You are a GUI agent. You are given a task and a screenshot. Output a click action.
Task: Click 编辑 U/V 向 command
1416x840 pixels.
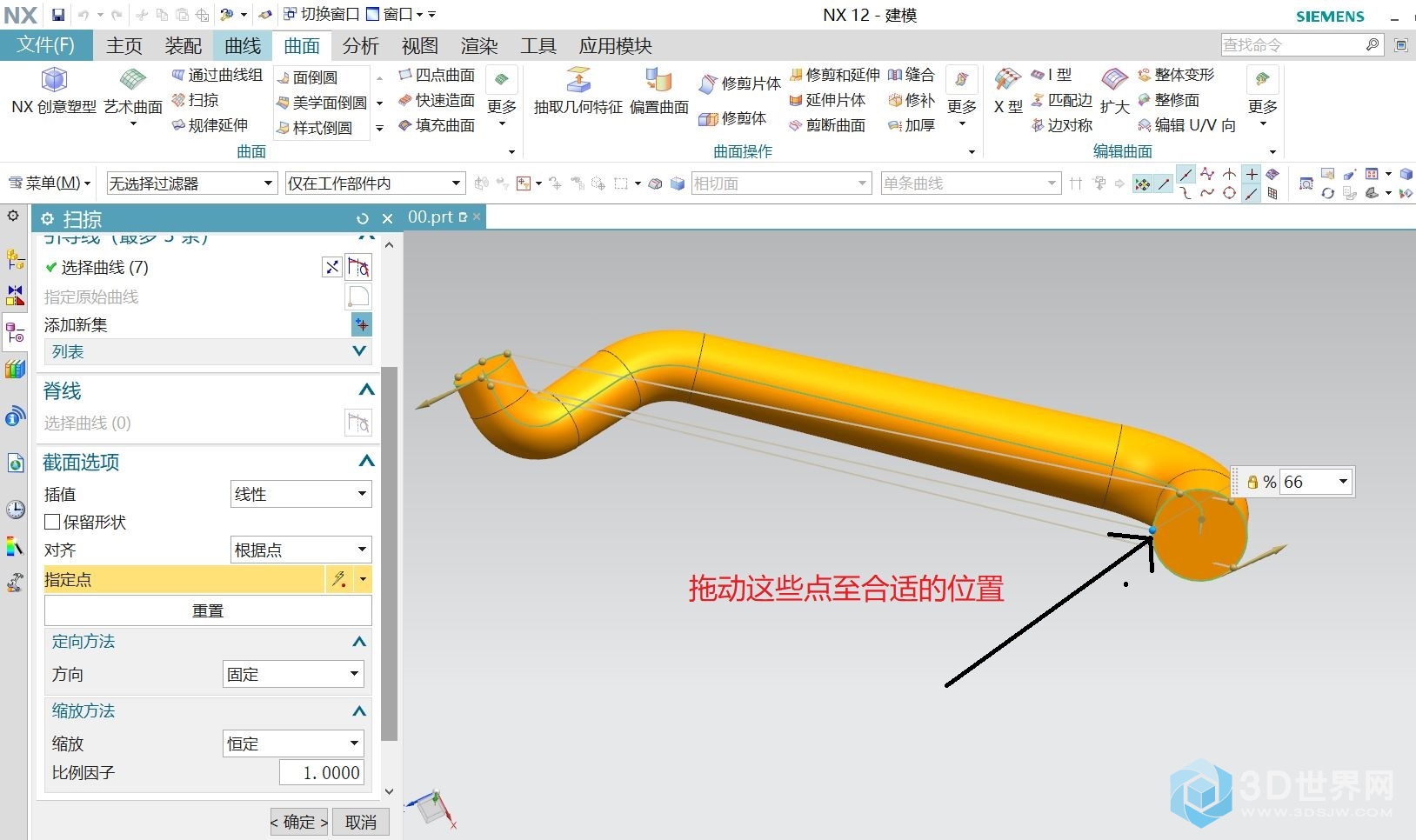click(1186, 125)
